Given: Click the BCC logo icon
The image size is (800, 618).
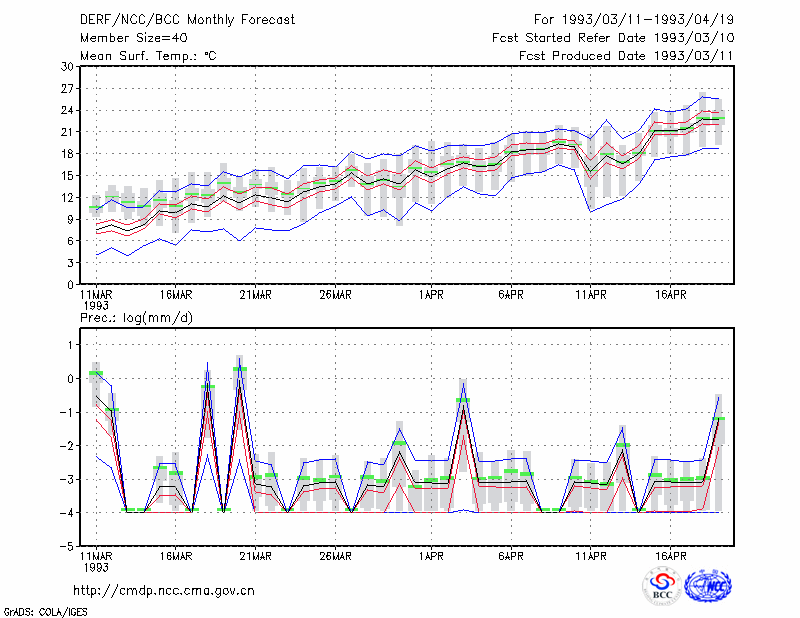Looking at the screenshot, I should click(662, 586).
